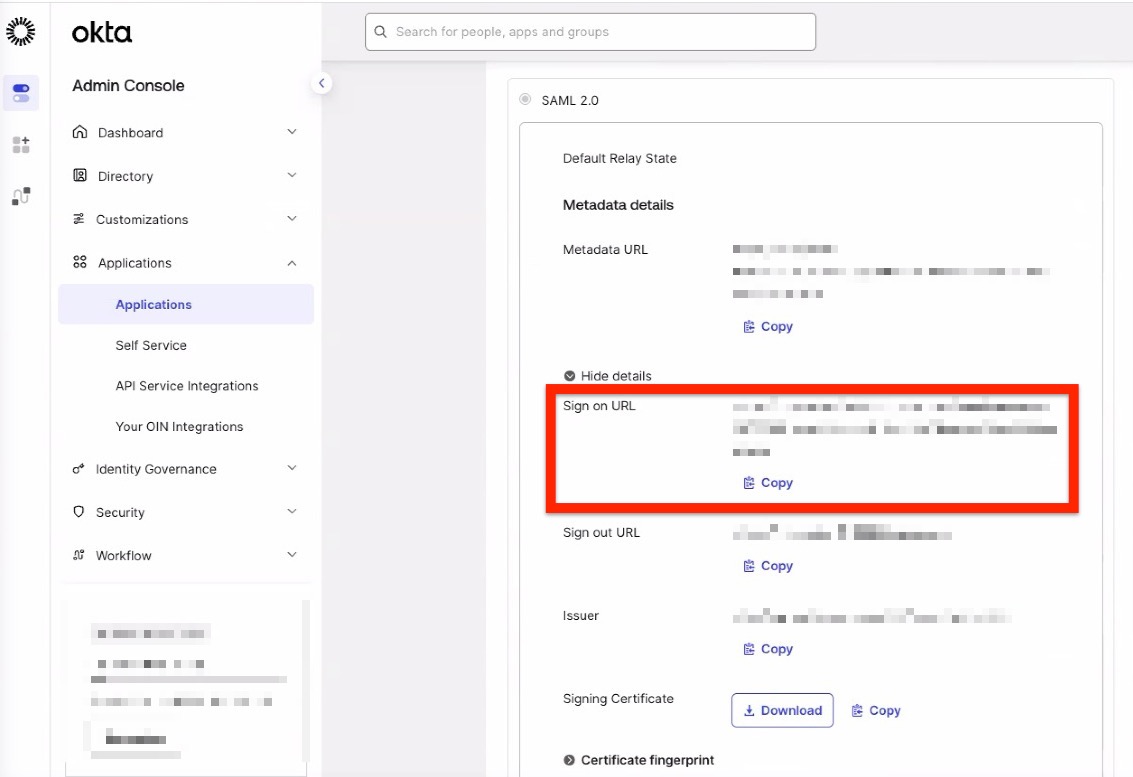Click clipboard icon under Sign on URL
This screenshot has height=777, width=1133.
point(749,483)
